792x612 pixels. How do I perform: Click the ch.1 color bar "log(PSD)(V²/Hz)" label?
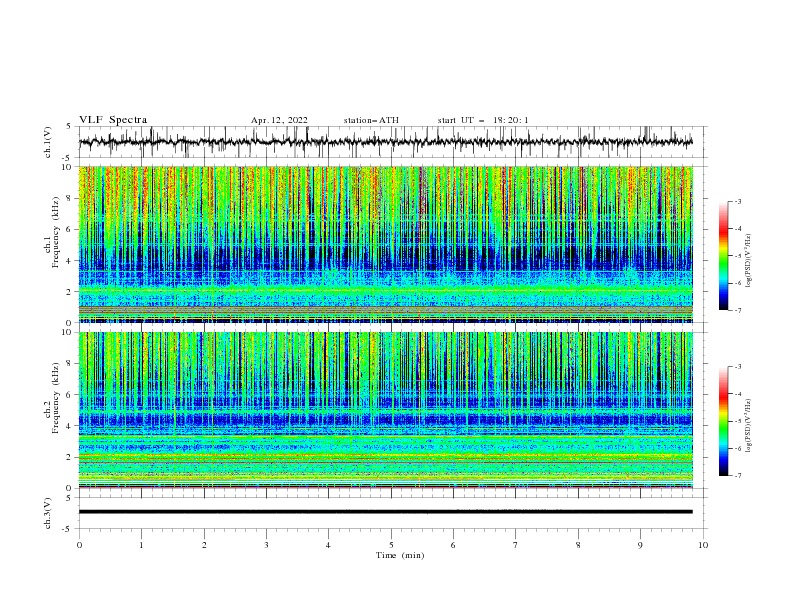[749, 261]
